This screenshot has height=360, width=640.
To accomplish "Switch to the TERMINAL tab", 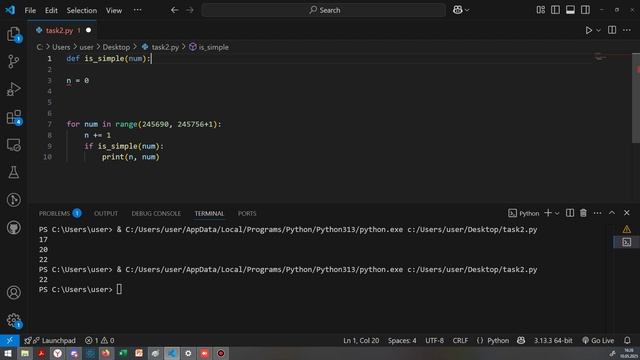I will tap(209, 213).
